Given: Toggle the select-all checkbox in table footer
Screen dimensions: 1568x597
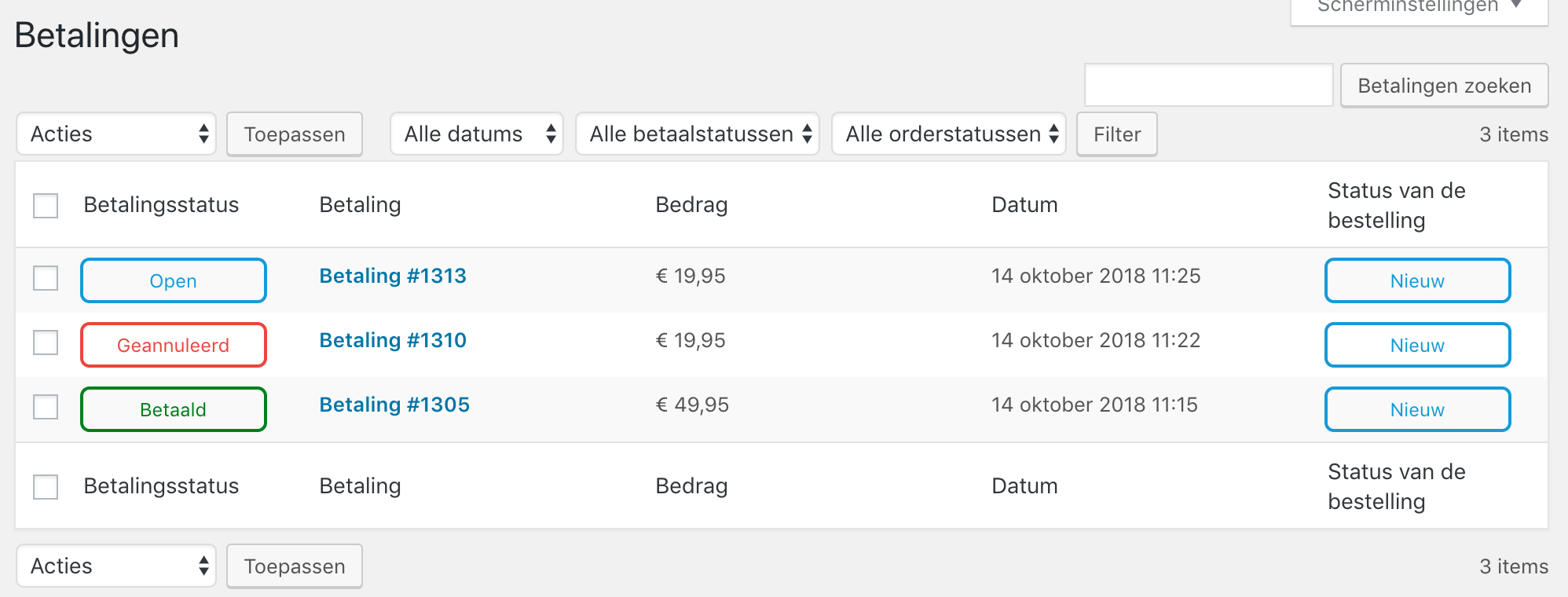Looking at the screenshot, I should pyautogui.click(x=46, y=487).
